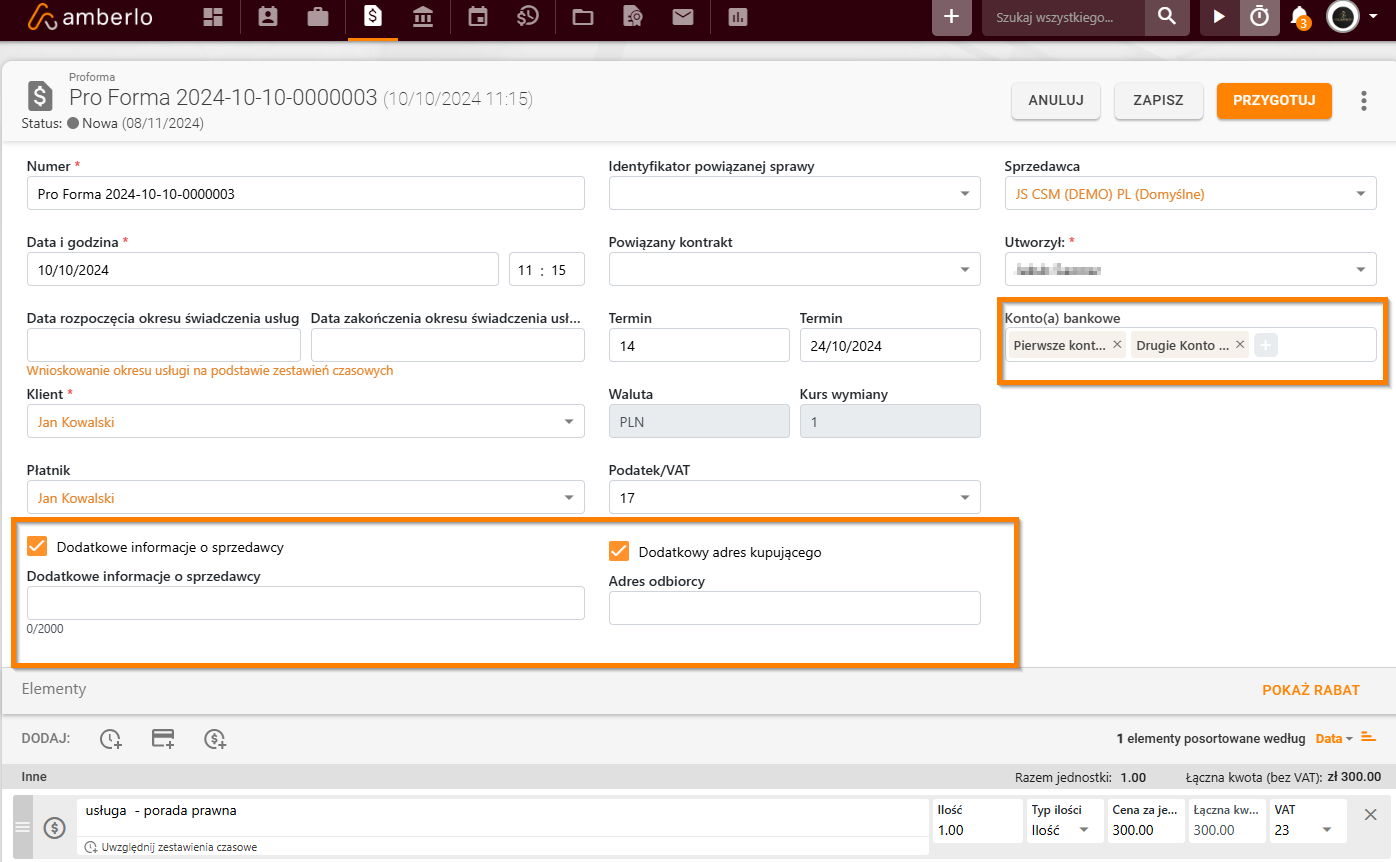This screenshot has width=1396, height=862.
Task: Open the dashboard icon in top bar
Action: (x=213, y=17)
